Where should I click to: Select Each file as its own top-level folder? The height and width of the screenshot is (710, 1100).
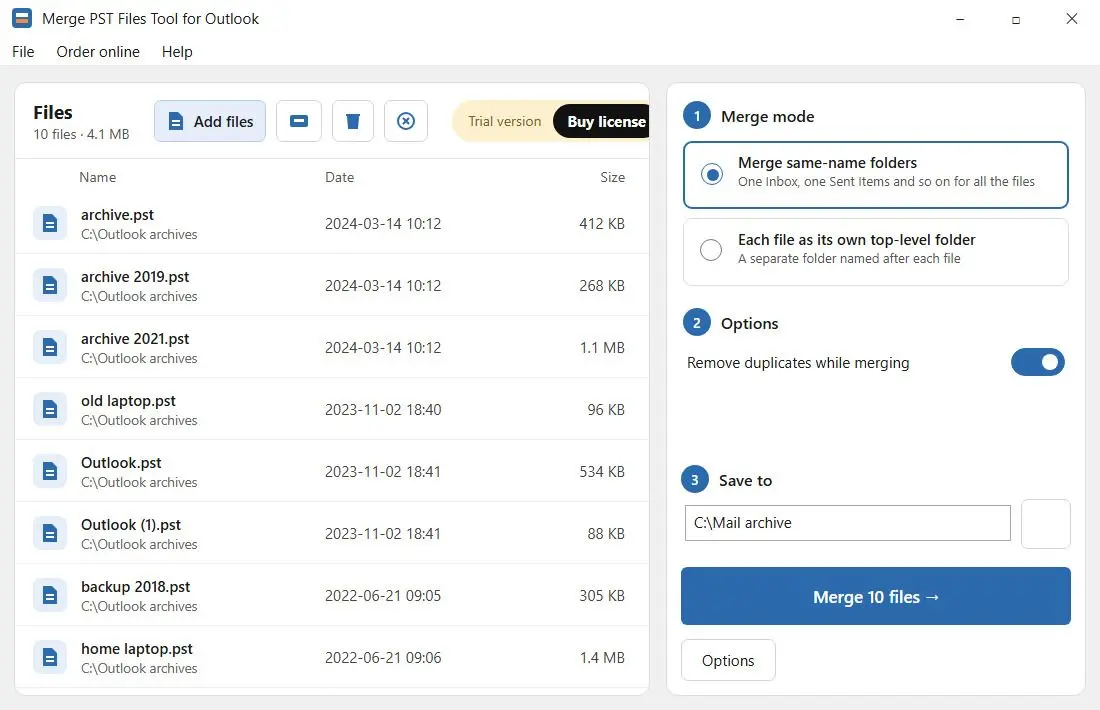(876, 252)
